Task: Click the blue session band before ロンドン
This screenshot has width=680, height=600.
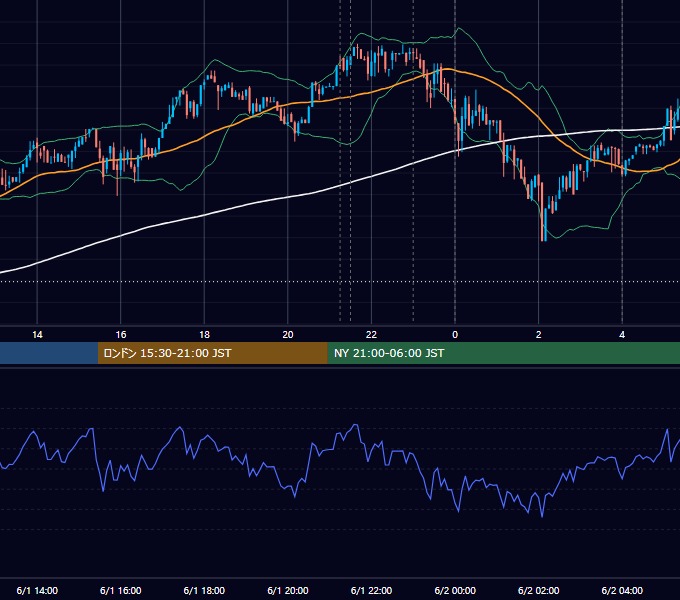Action: click(x=49, y=353)
